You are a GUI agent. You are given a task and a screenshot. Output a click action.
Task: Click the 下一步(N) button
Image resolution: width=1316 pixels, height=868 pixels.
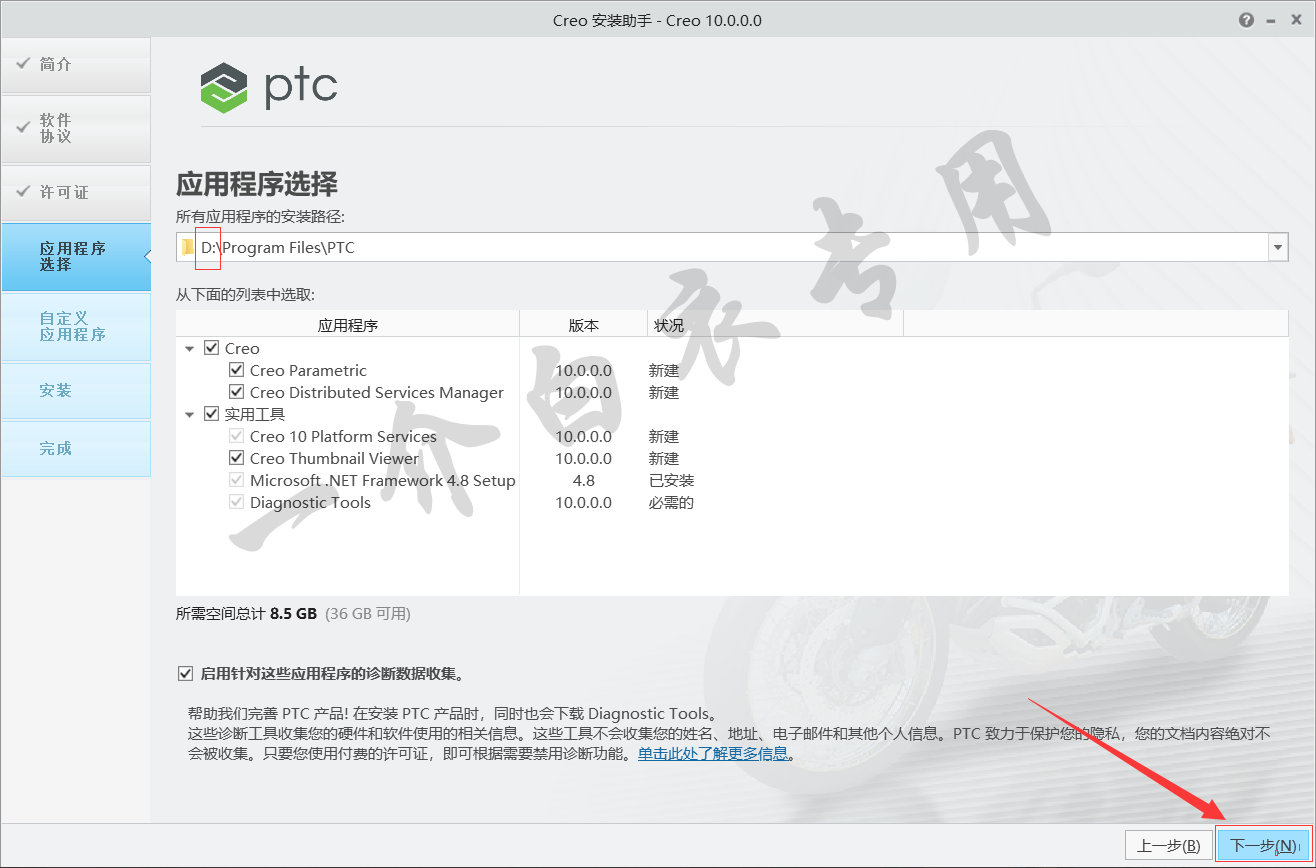(x=1263, y=846)
